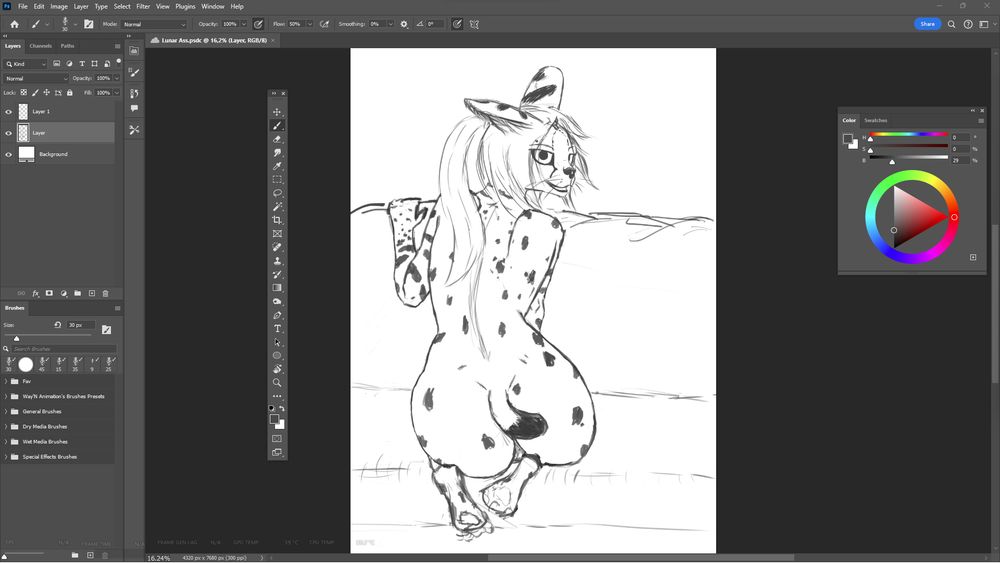Select the Eraser tool in the toolbox

coord(277,139)
